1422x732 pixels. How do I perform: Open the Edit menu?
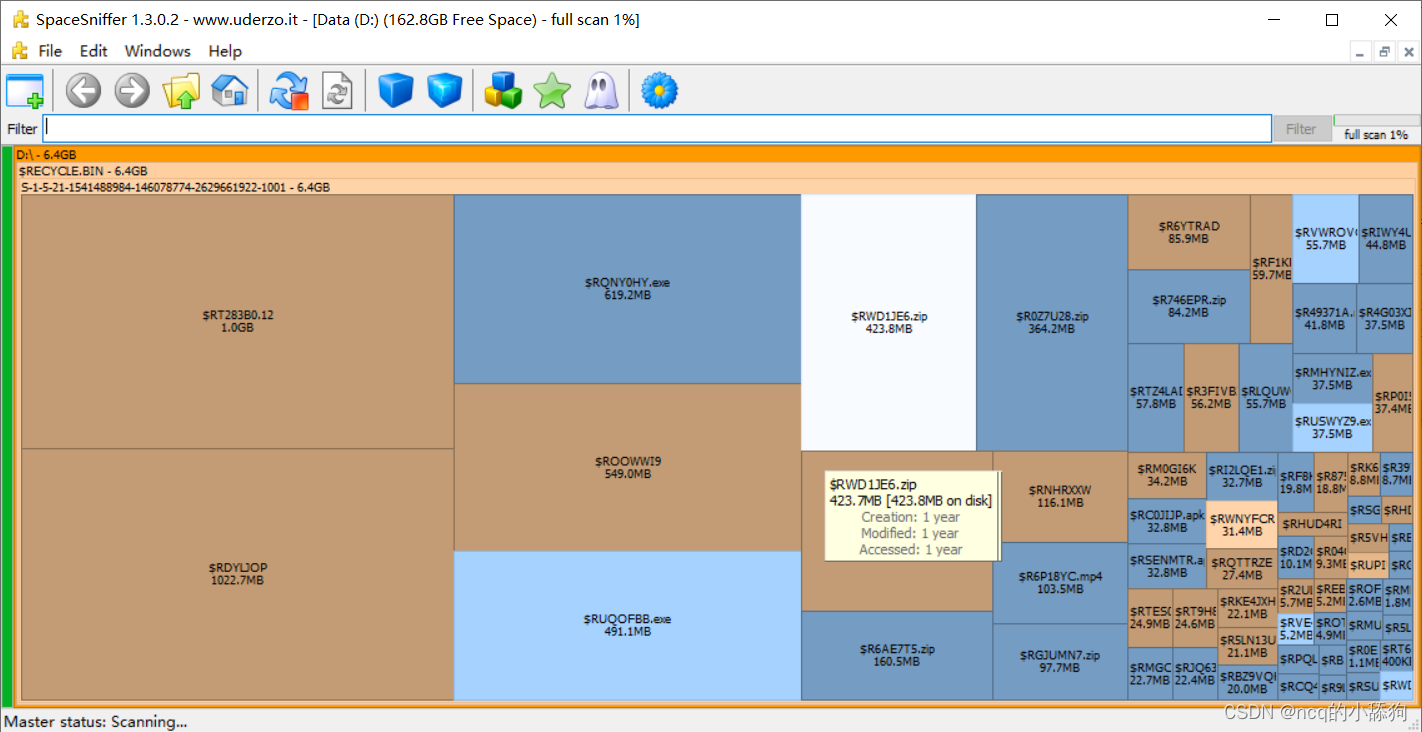click(94, 51)
